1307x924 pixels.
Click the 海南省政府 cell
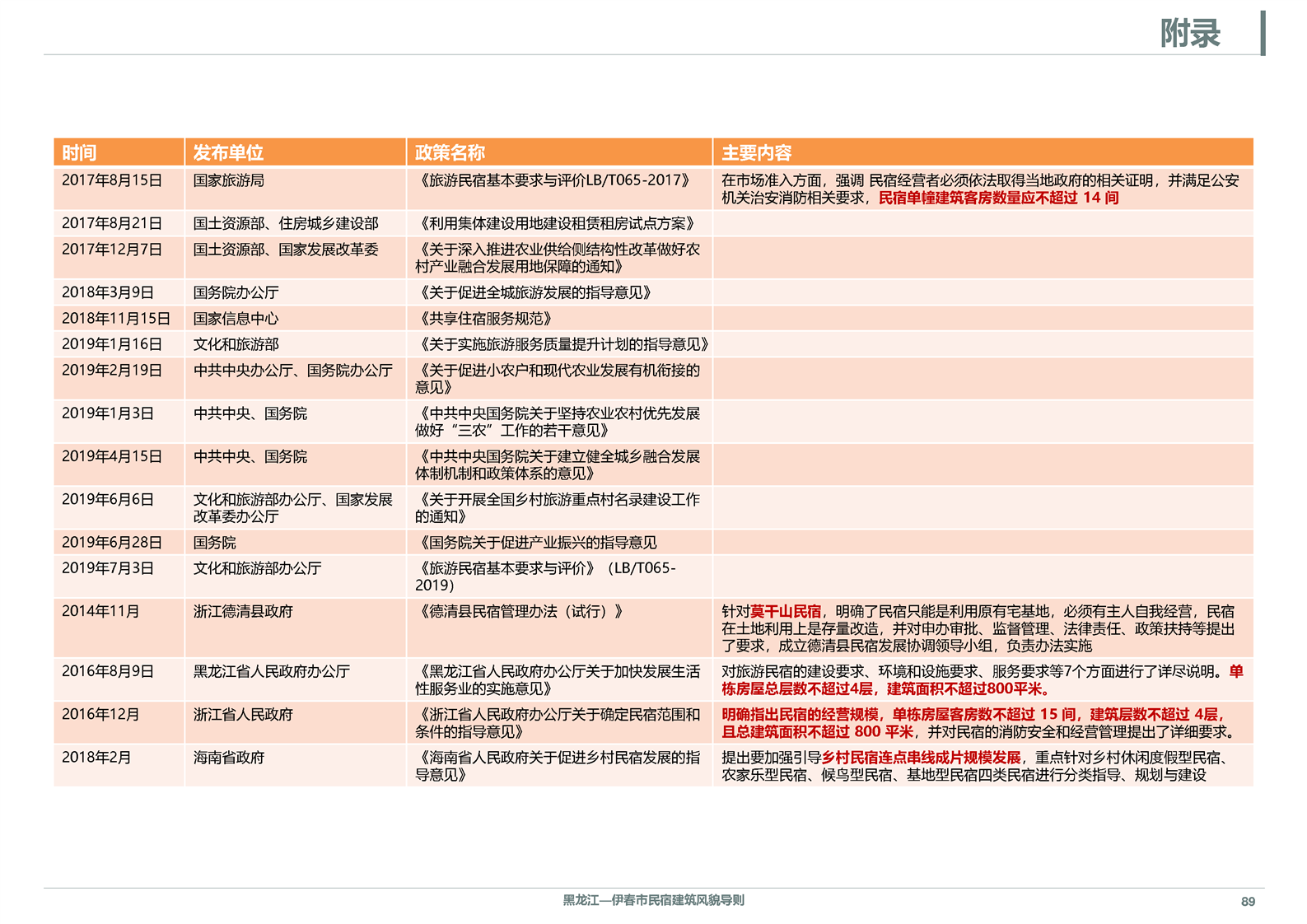pos(228,758)
